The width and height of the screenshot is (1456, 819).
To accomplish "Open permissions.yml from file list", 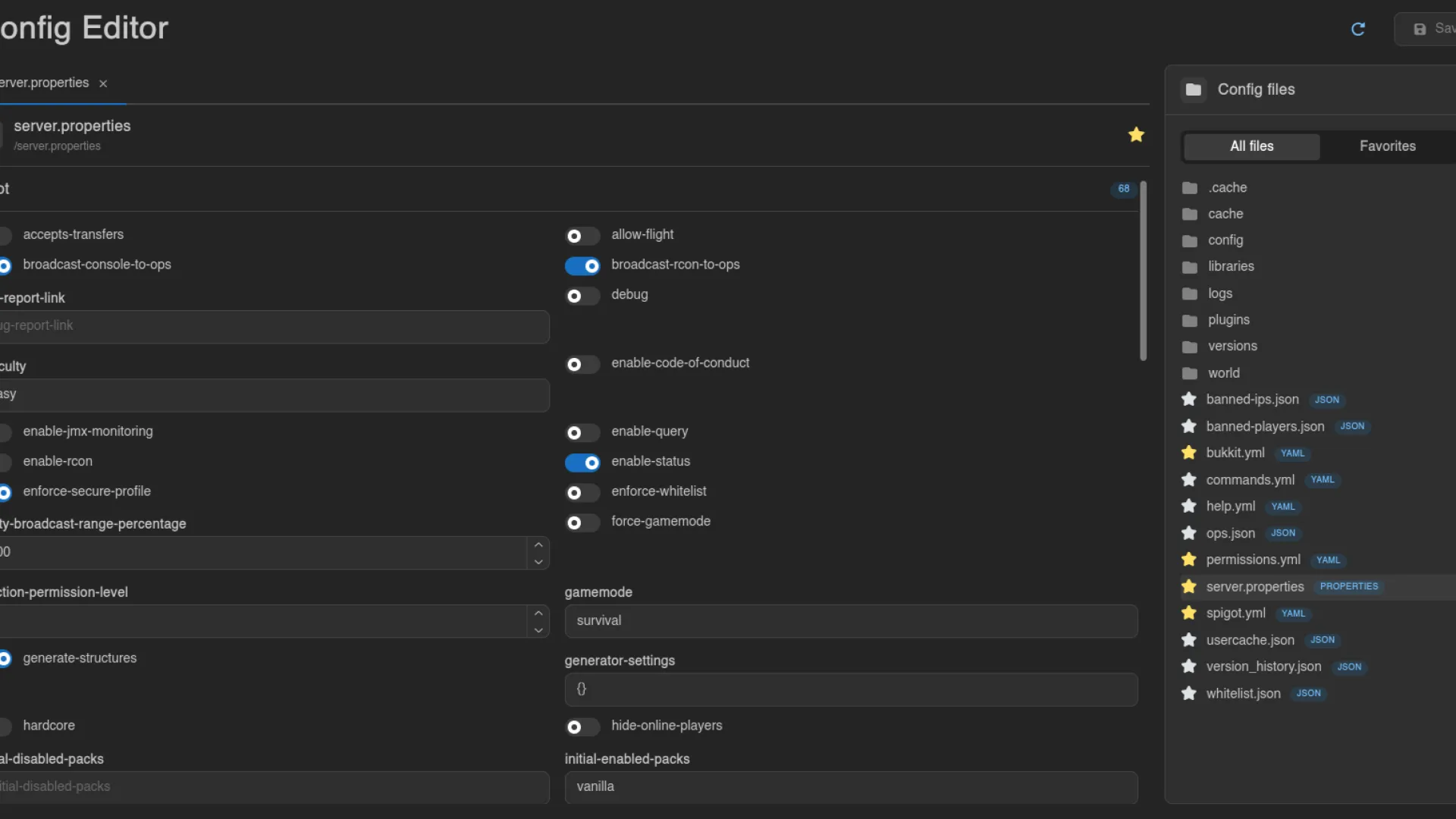I will coord(1254,560).
